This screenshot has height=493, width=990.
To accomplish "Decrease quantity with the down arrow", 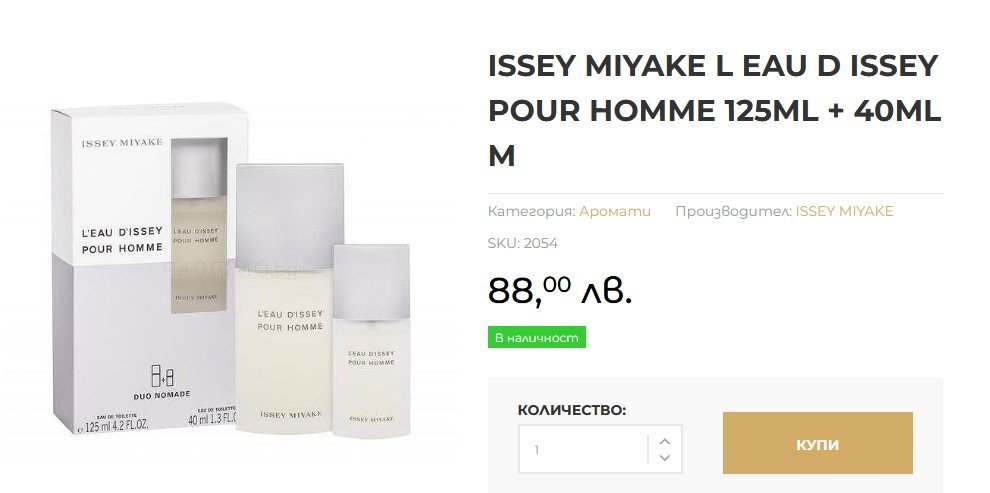I will point(665,458).
